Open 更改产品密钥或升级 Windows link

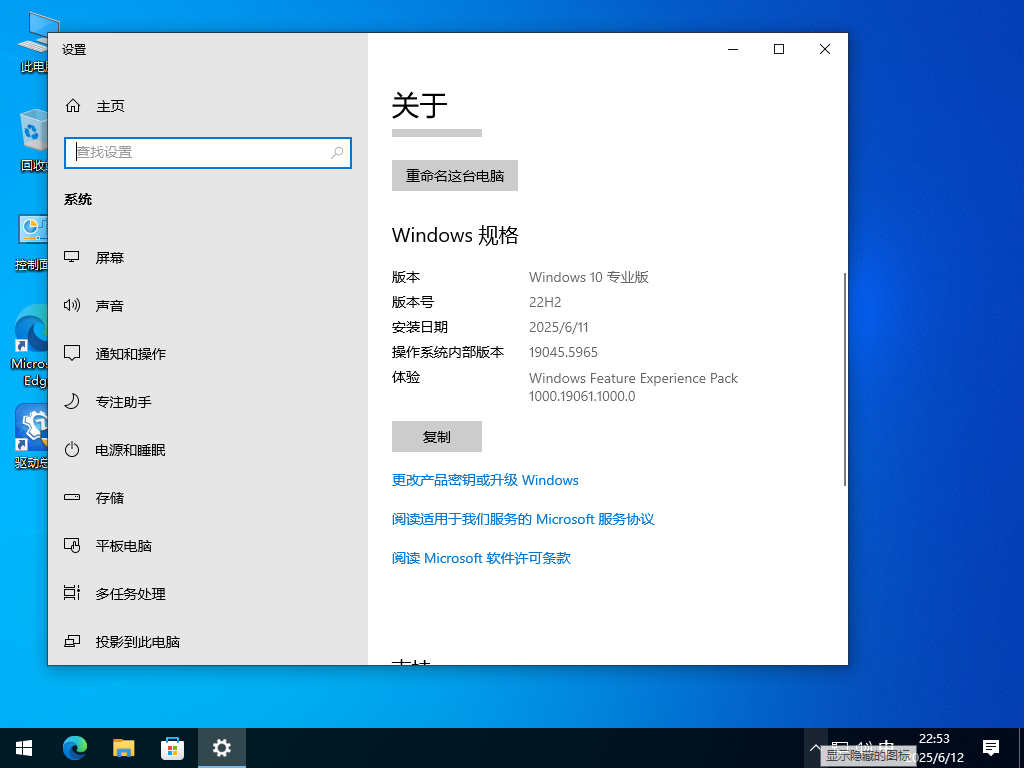485,480
